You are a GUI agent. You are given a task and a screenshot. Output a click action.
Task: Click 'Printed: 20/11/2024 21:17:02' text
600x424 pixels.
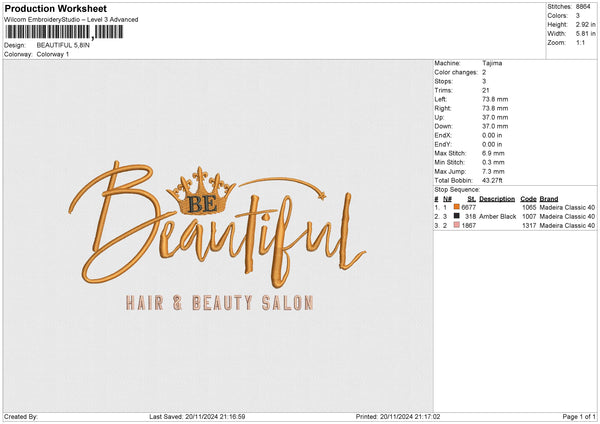tap(398, 417)
